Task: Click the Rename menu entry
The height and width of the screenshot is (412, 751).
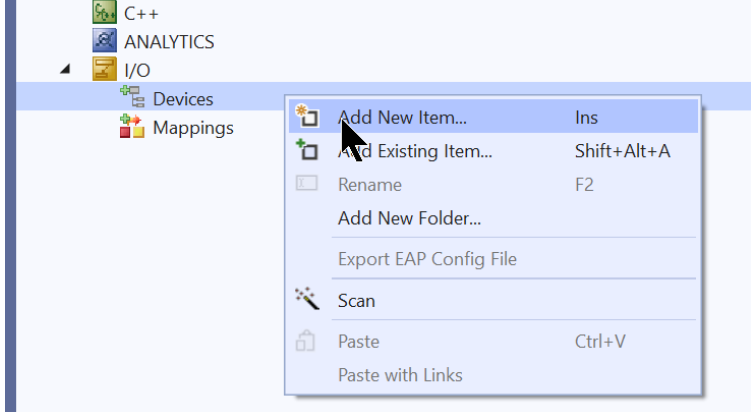Action: tap(493, 184)
